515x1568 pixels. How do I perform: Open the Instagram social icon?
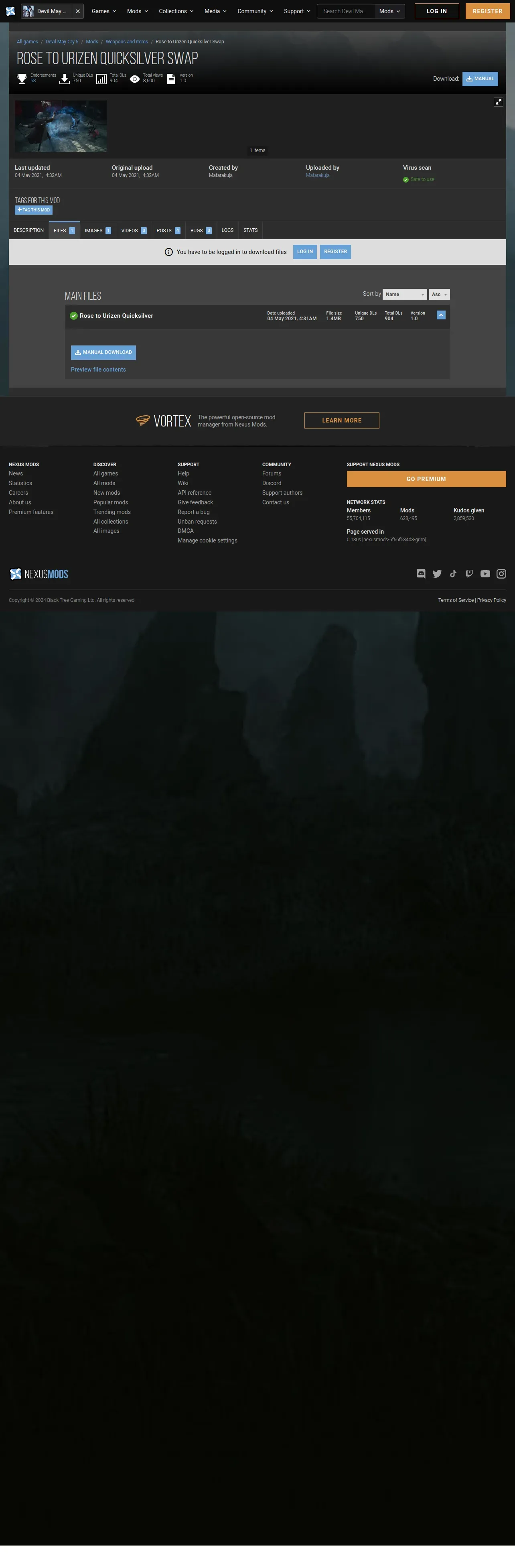point(502,573)
